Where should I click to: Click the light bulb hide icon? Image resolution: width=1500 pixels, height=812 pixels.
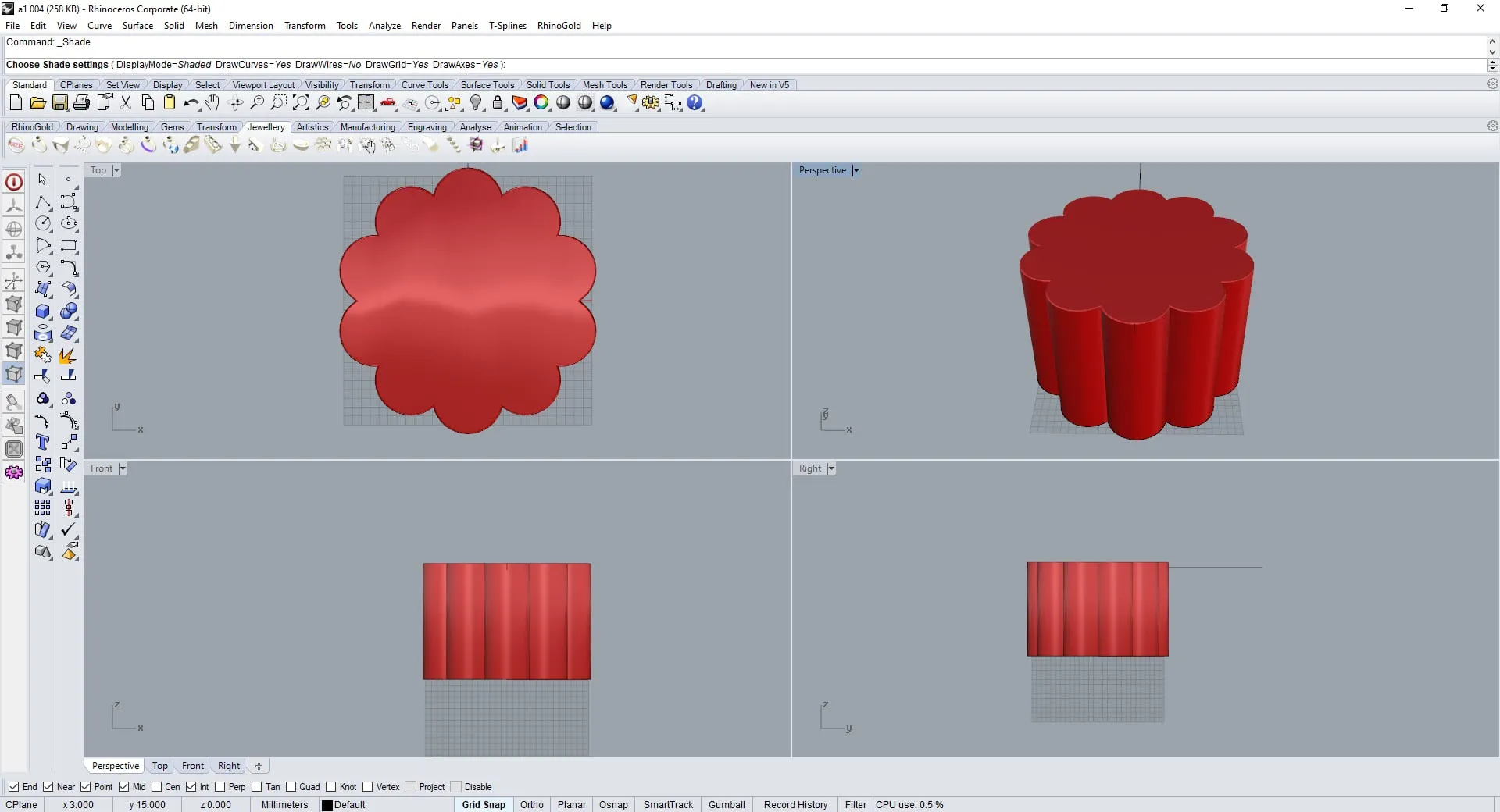click(x=476, y=102)
